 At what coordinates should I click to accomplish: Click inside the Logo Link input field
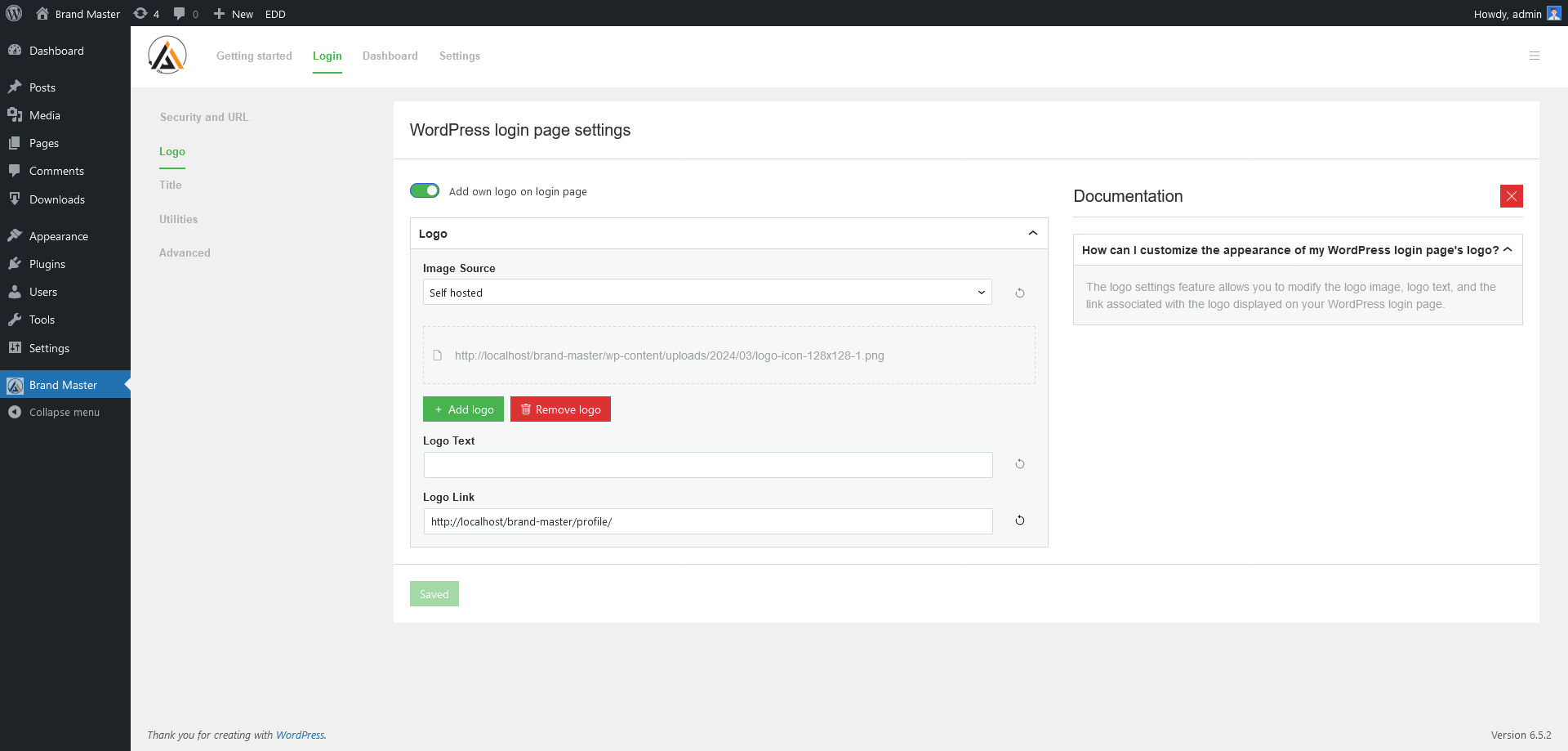pos(707,521)
